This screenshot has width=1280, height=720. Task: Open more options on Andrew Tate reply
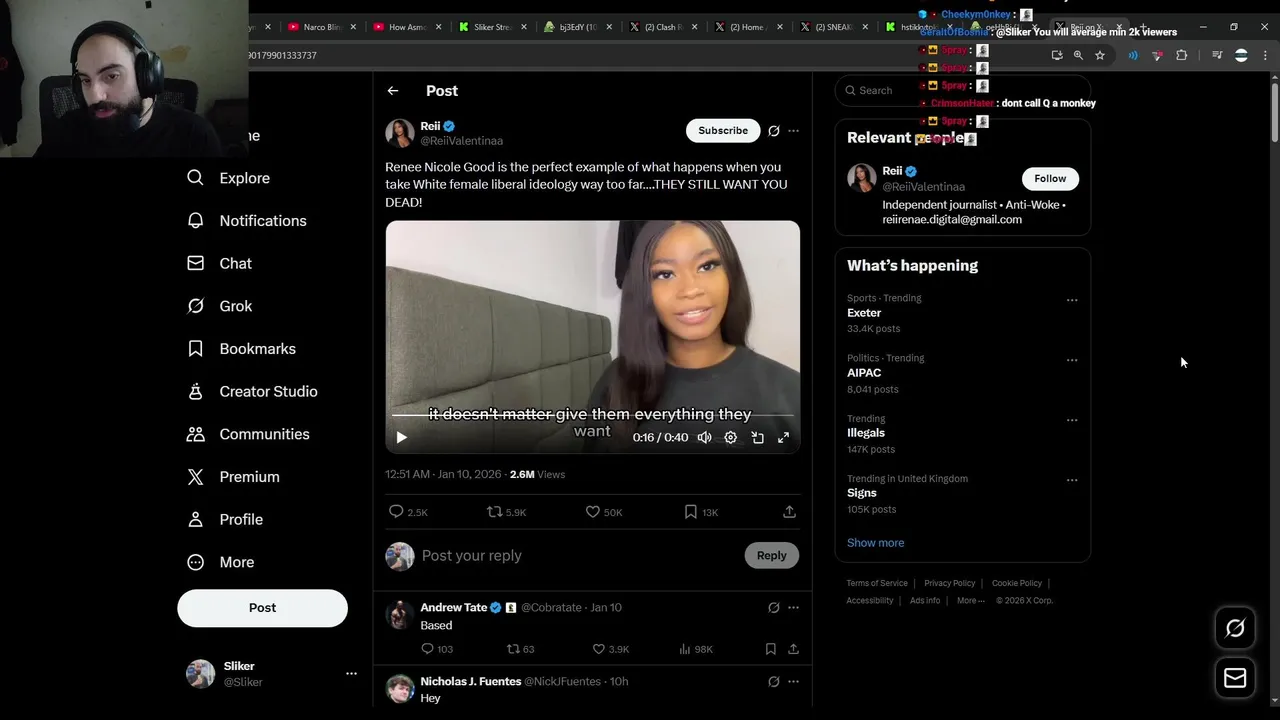point(793,608)
